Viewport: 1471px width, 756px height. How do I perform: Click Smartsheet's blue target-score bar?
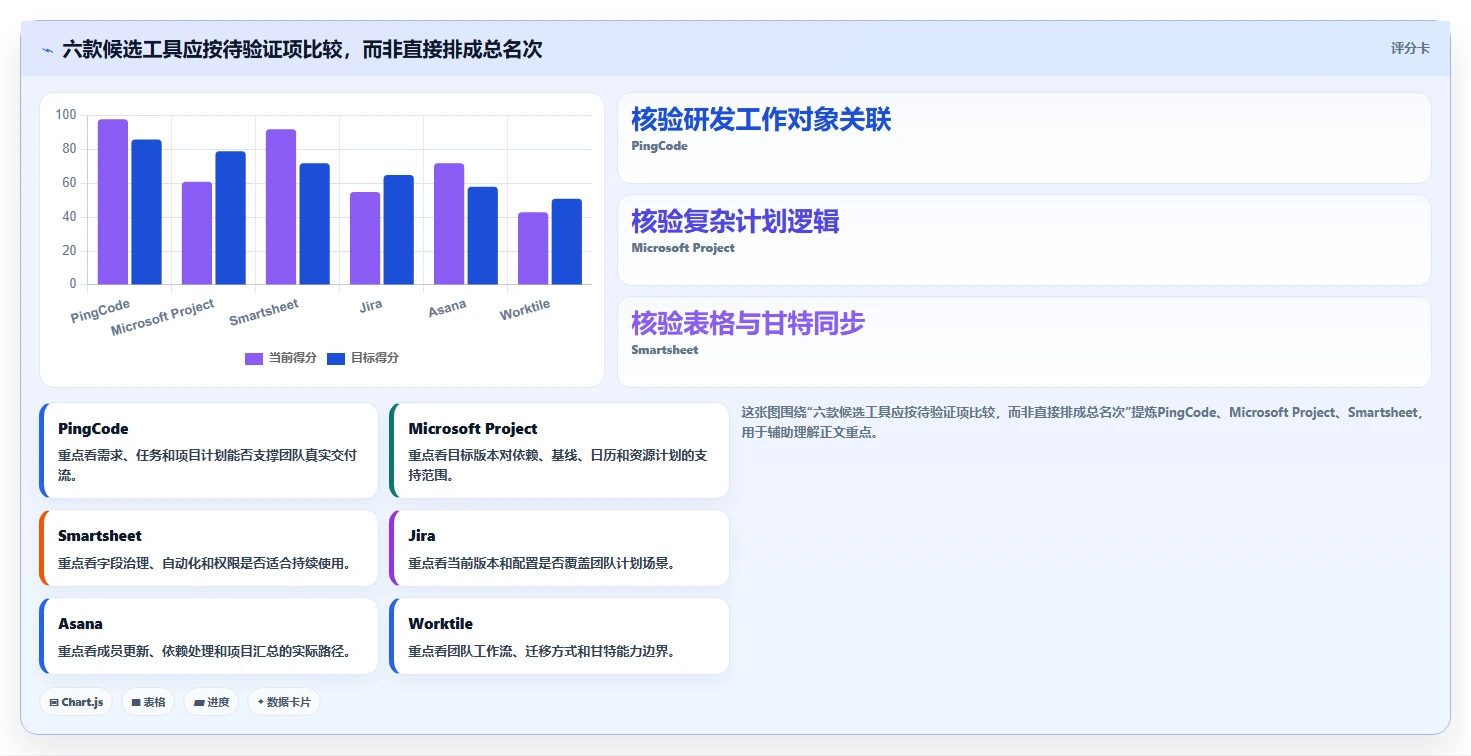click(314, 224)
